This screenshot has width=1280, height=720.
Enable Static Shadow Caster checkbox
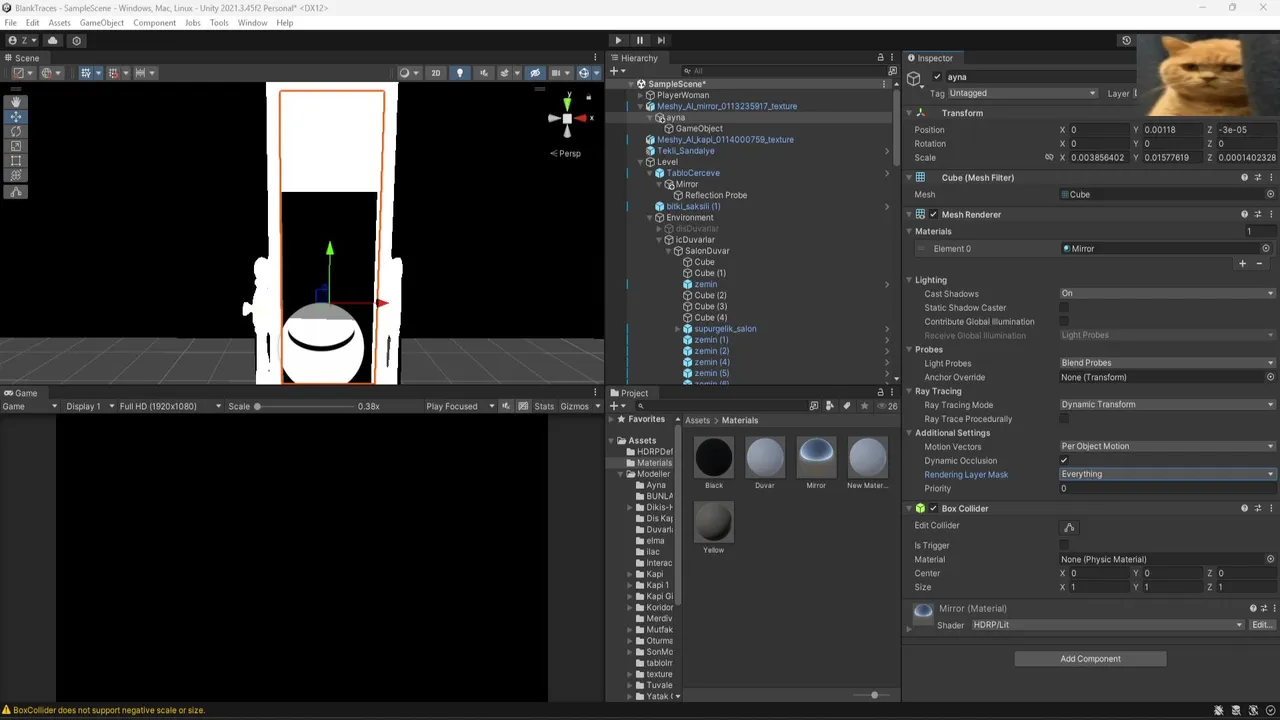pyautogui.click(x=1064, y=308)
